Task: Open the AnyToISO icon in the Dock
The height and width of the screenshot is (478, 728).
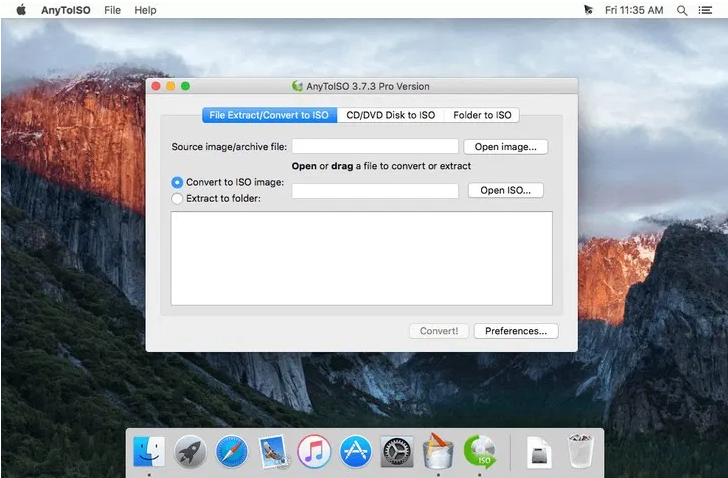Action: [480, 452]
